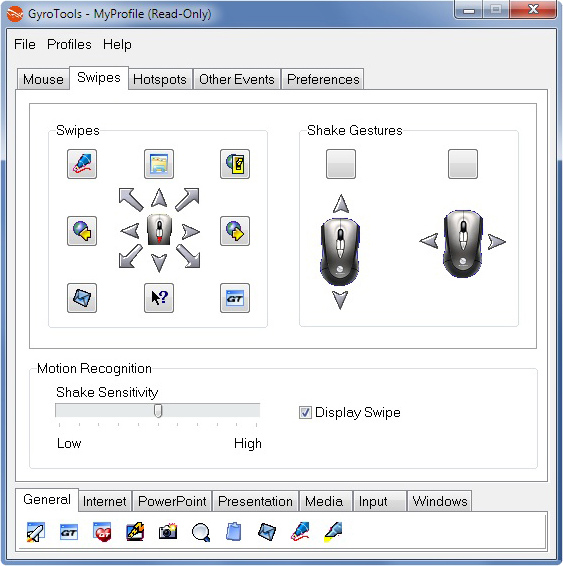Choose the clipboard icon in bottom toolbar

point(234,532)
